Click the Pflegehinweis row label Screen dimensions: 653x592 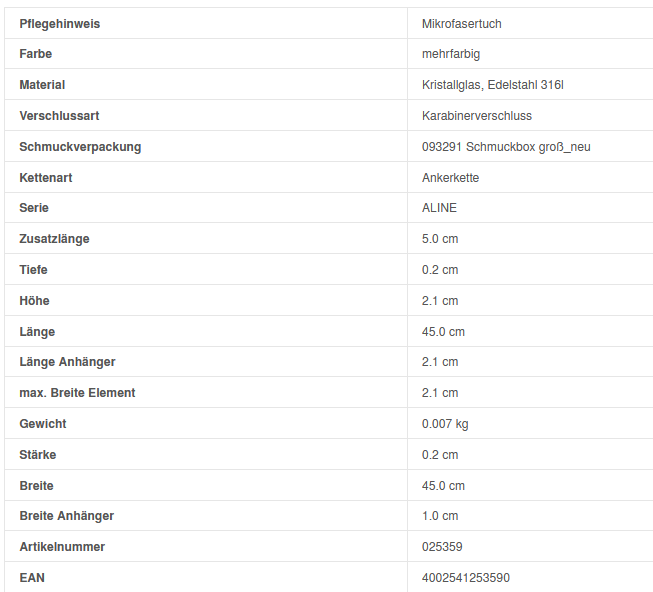click(x=60, y=23)
